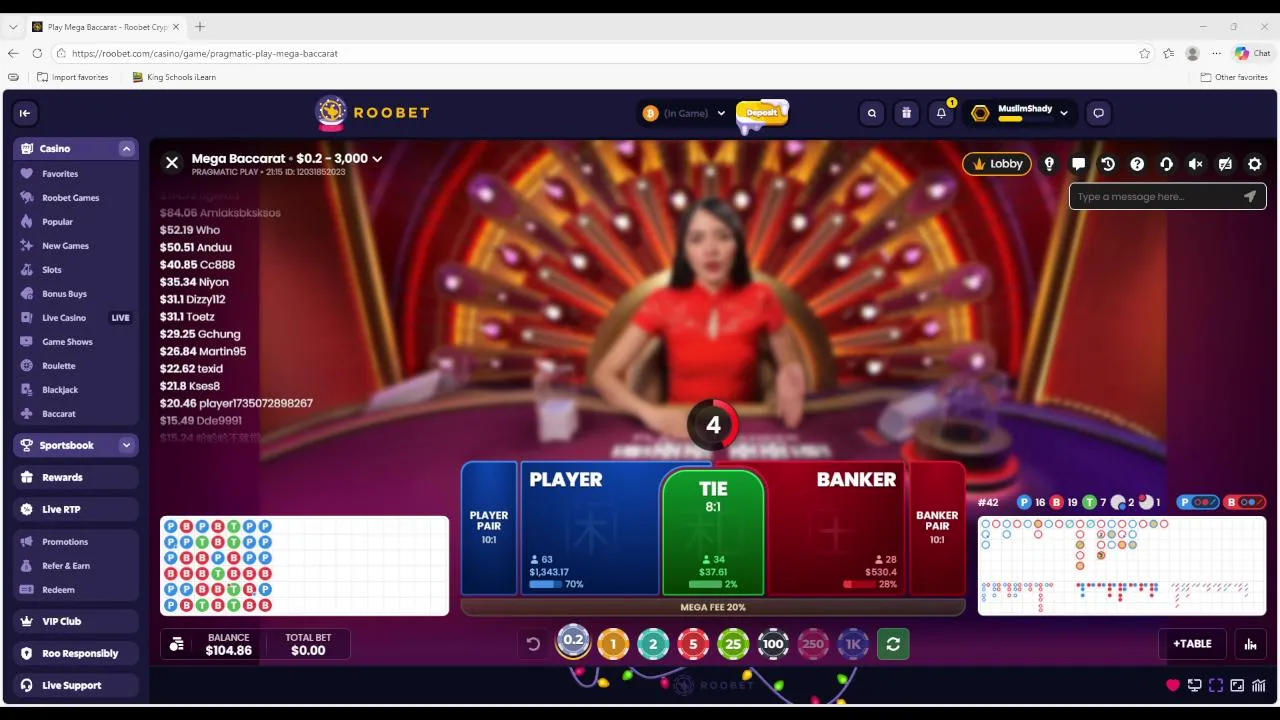Open game settings gear icon
Screen dimensions: 1280x720
(x=1255, y=164)
